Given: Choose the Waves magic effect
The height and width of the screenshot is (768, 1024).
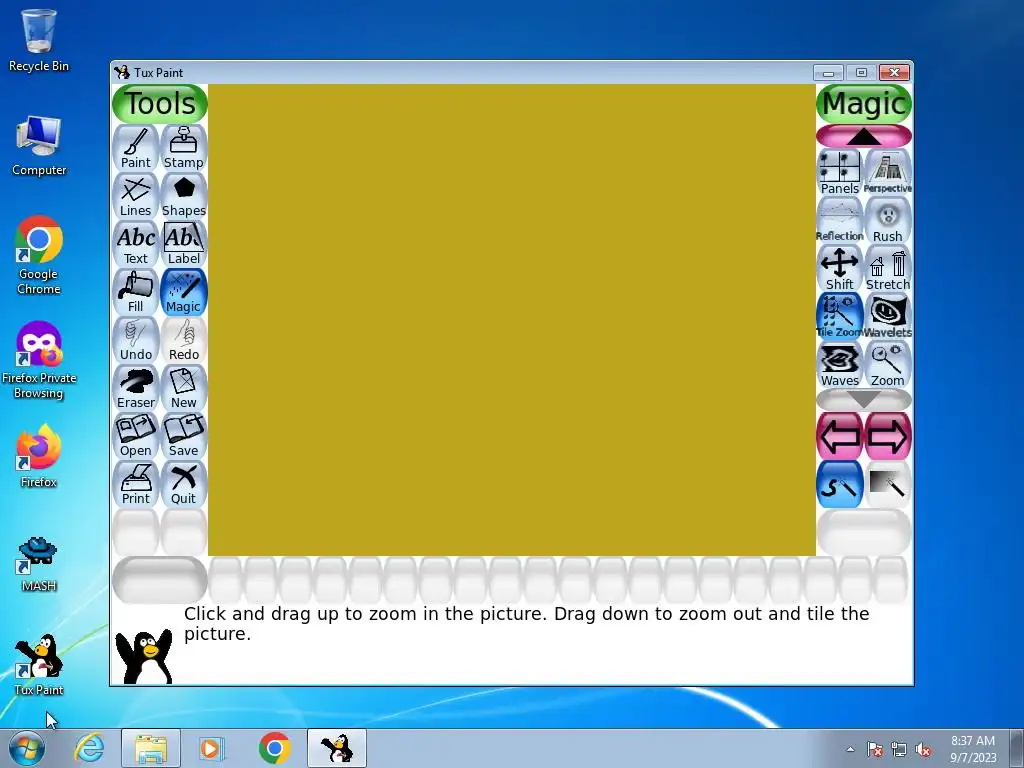Looking at the screenshot, I should click(x=840, y=364).
